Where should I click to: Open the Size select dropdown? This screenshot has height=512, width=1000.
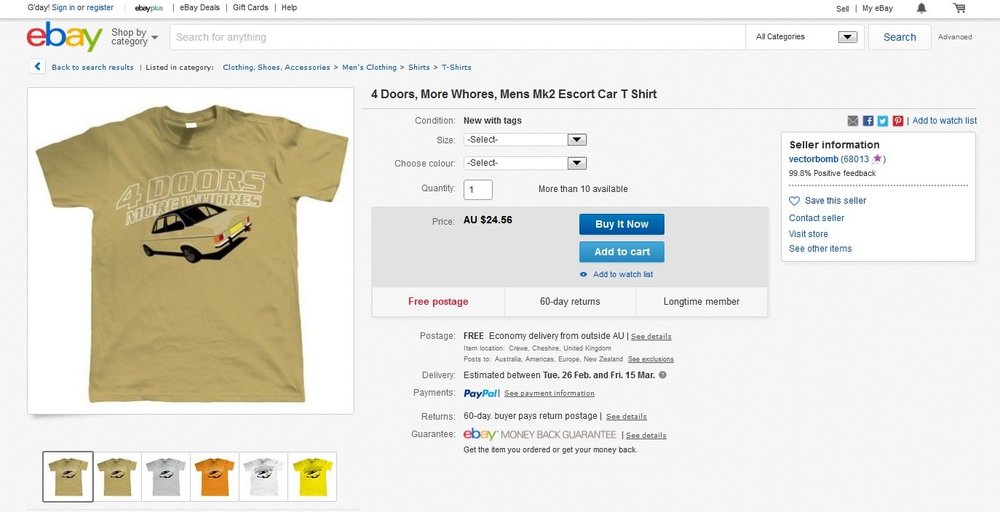[x=525, y=140]
